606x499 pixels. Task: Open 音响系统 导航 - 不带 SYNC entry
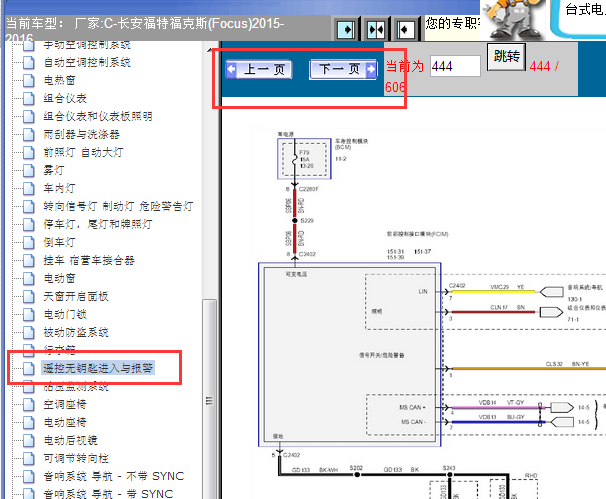pyautogui.click(x=114, y=476)
